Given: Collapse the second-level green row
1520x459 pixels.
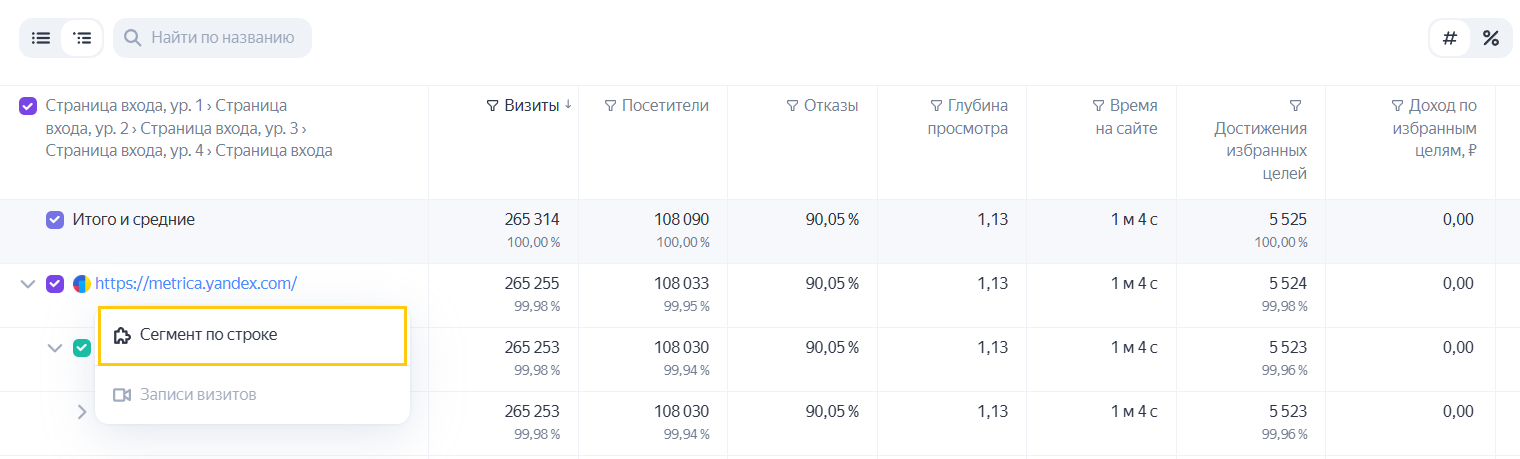Looking at the screenshot, I should pos(55,348).
